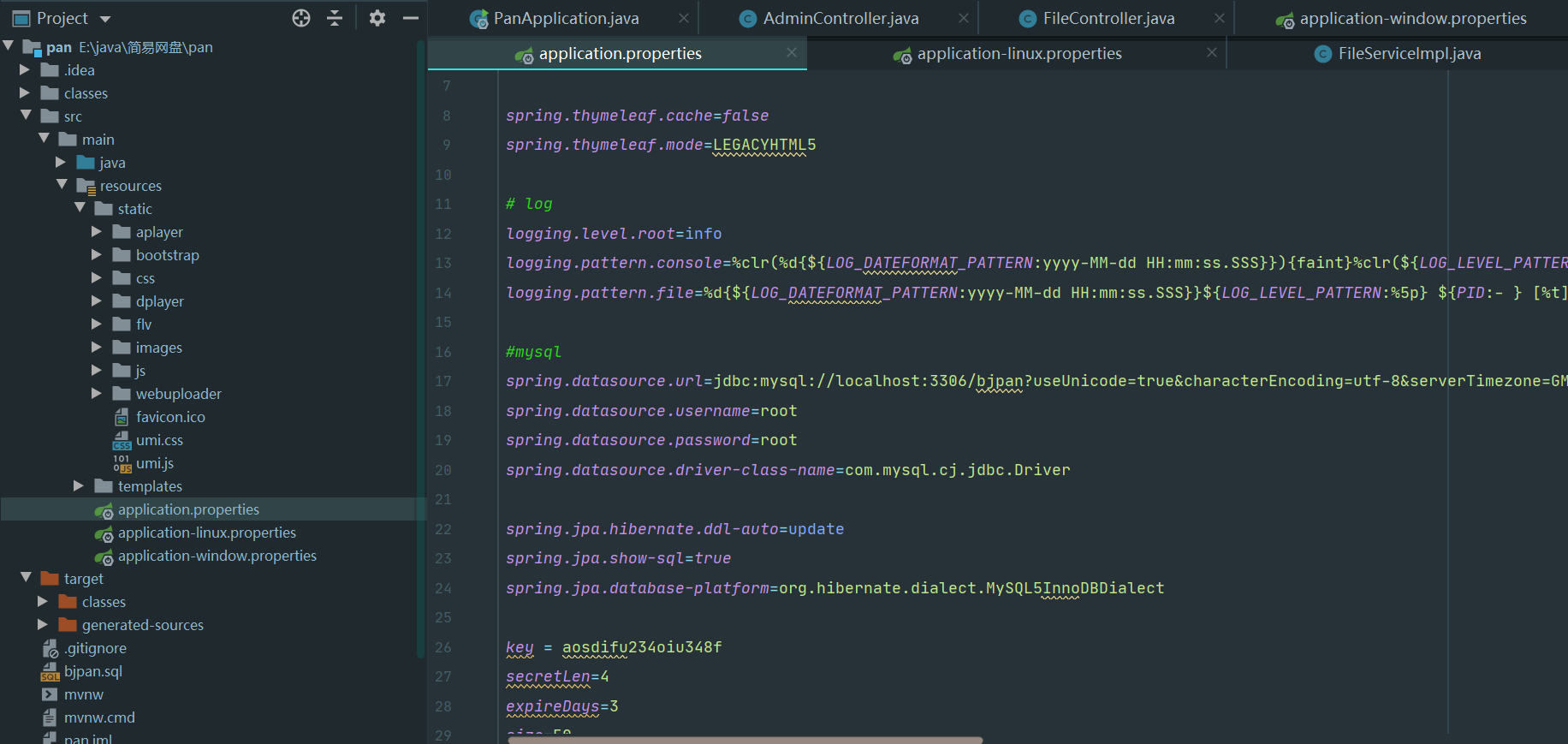Screen dimensions: 1568x744
Task: Collapse the pan project root node
Action: 8,46
